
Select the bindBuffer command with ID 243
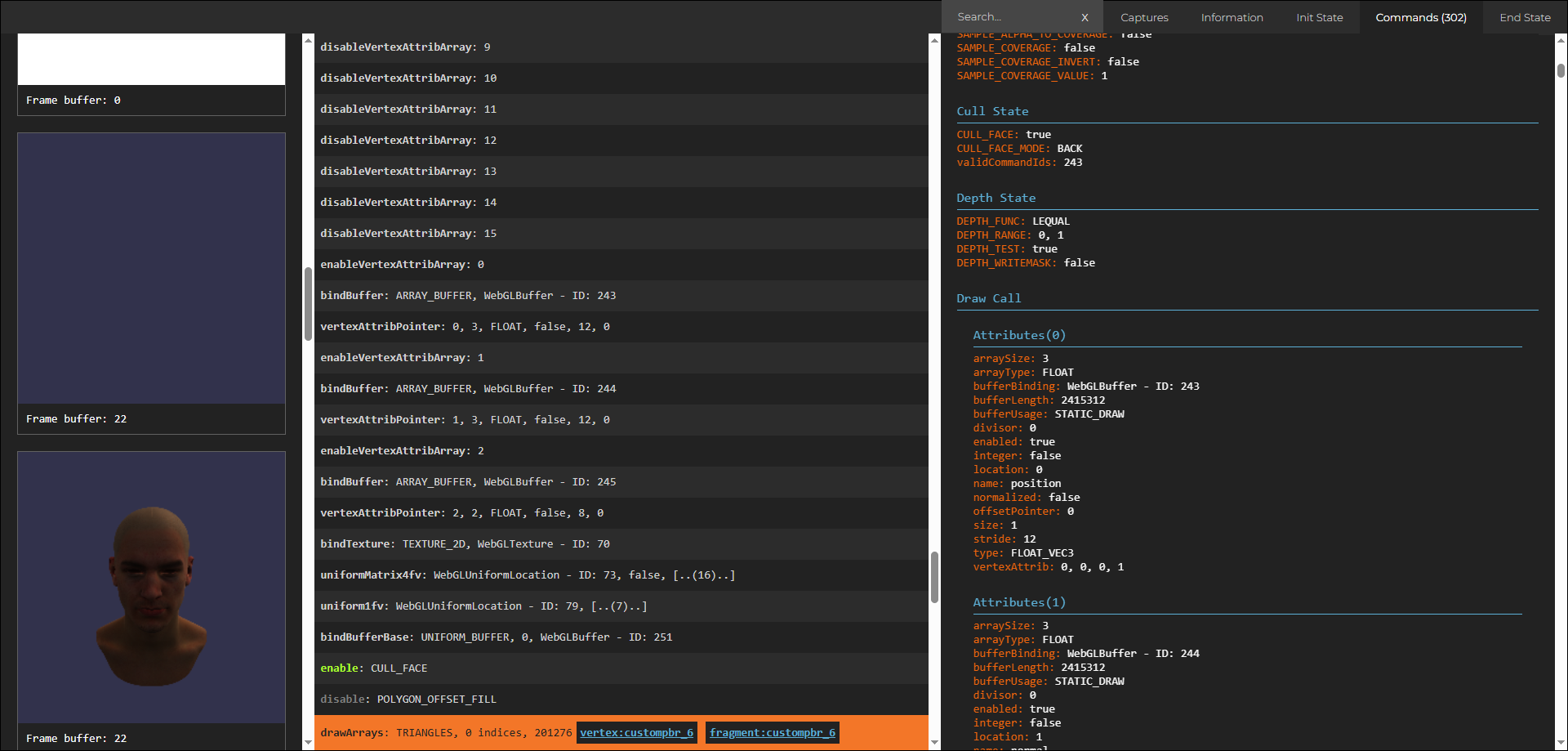point(621,296)
